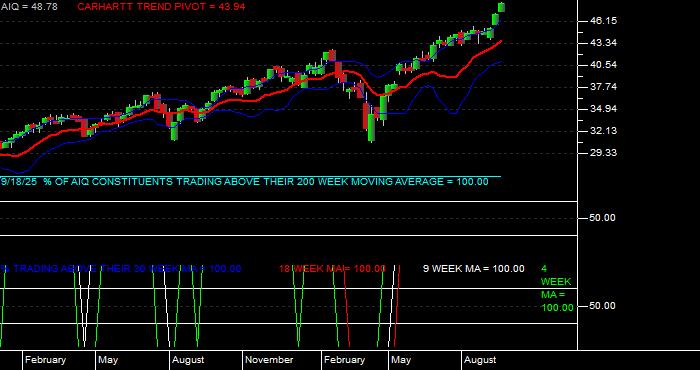Click the 50.00 label of the 200-week breadth panel
The width and height of the screenshot is (700, 370).
click(x=603, y=218)
